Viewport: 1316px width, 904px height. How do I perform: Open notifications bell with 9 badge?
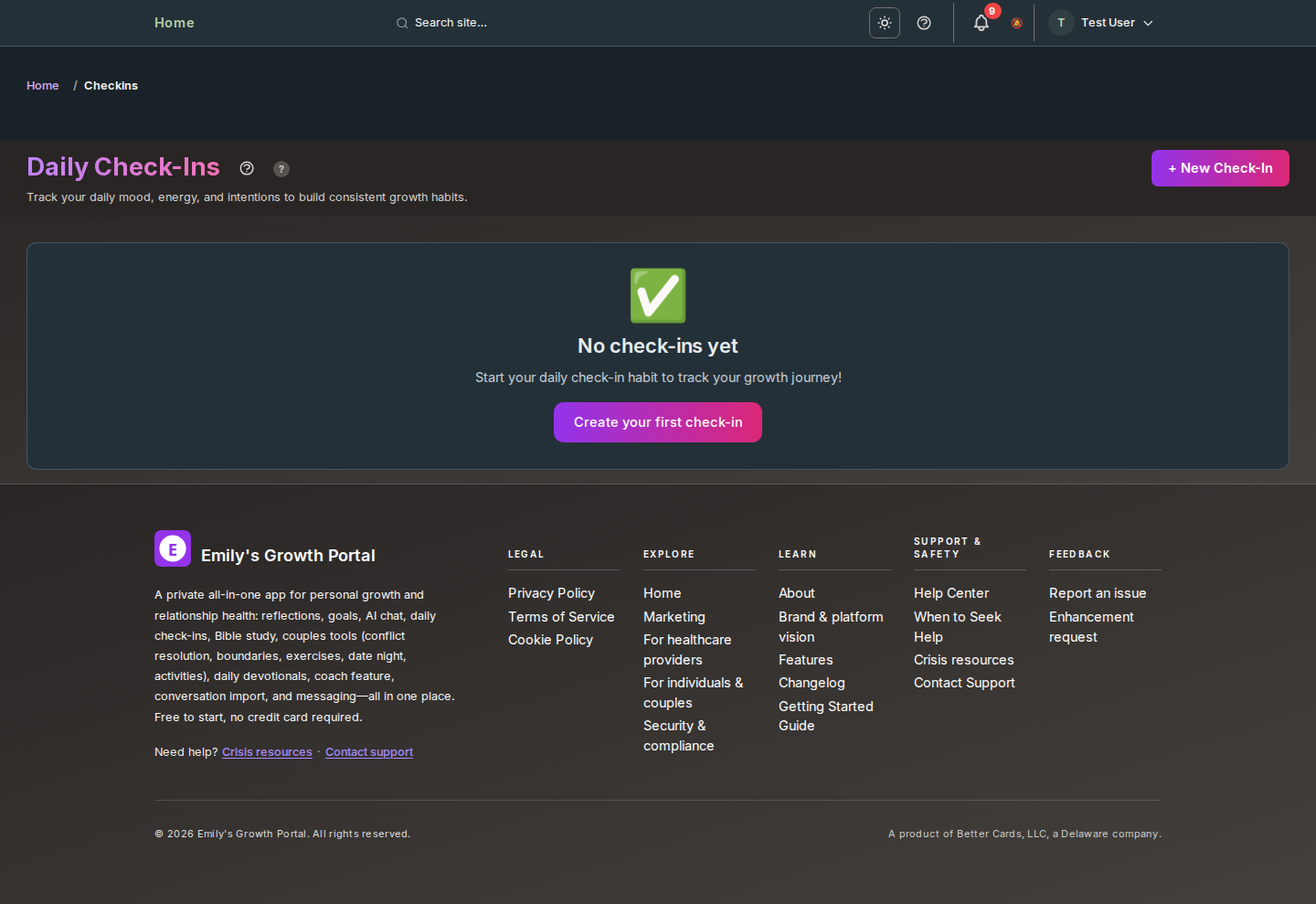[x=982, y=23]
